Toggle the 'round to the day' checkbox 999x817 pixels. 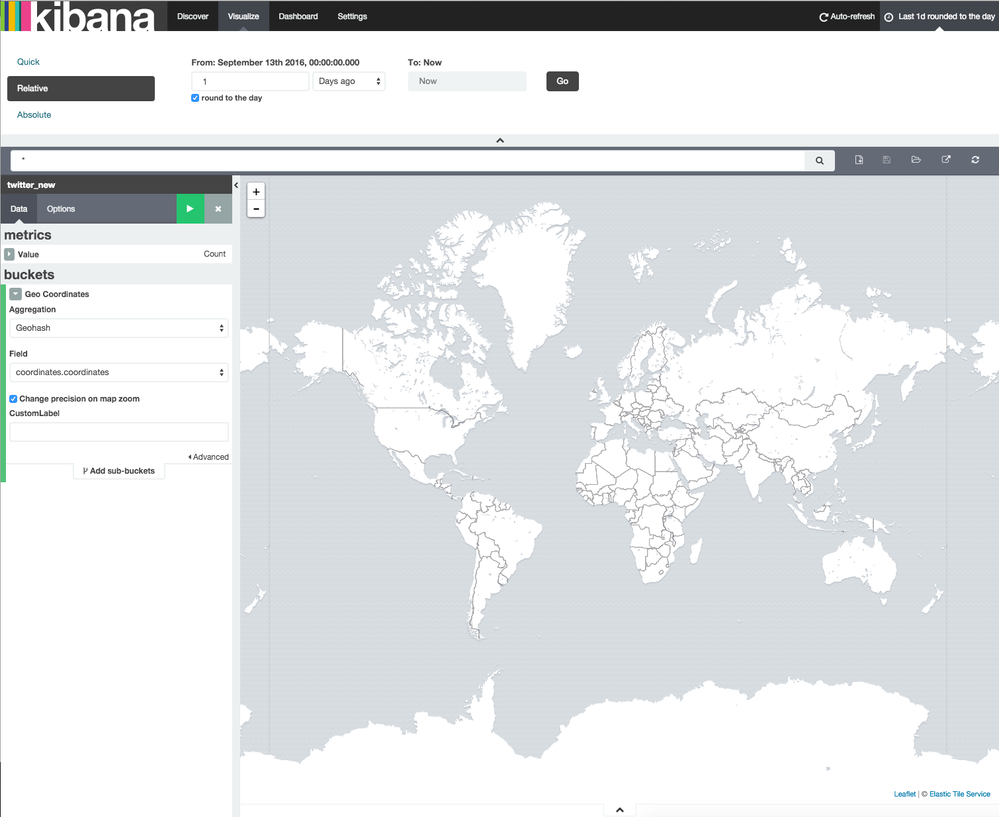click(195, 98)
